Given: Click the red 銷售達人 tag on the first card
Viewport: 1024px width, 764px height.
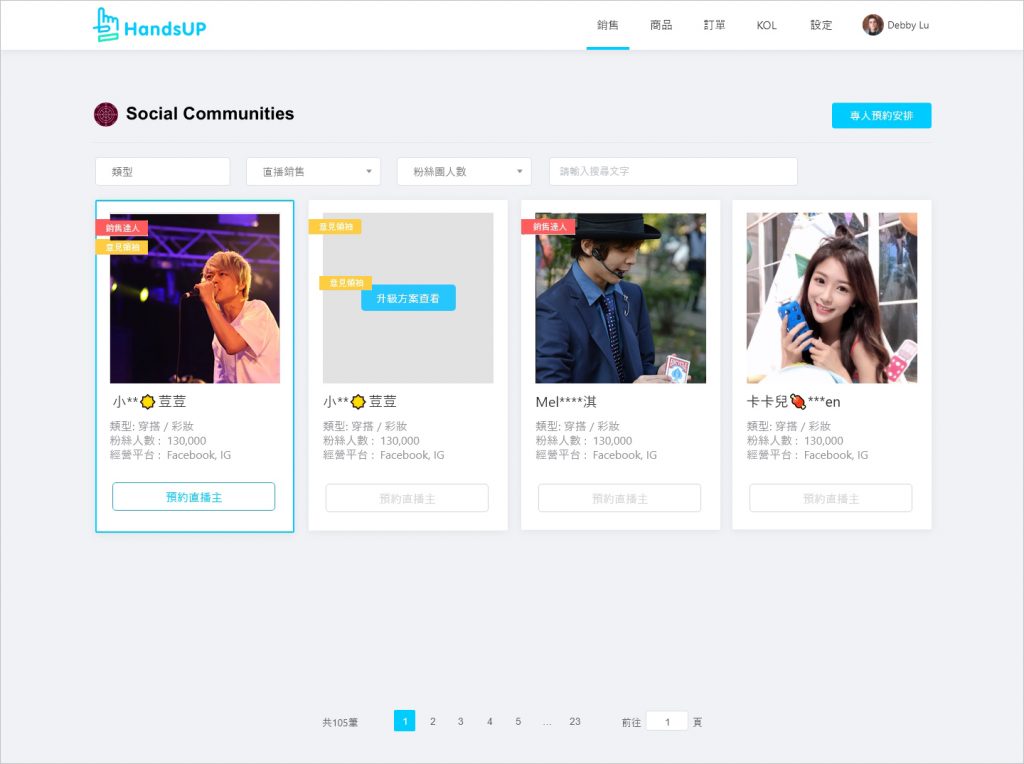Looking at the screenshot, I should click(122, 228).
